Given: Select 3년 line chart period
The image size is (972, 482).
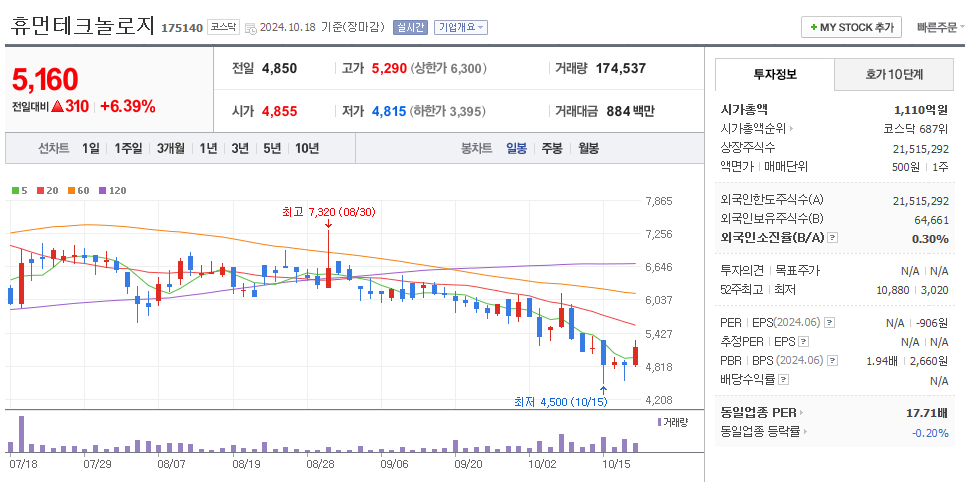Looking at the screenshot, I should 240,149.
